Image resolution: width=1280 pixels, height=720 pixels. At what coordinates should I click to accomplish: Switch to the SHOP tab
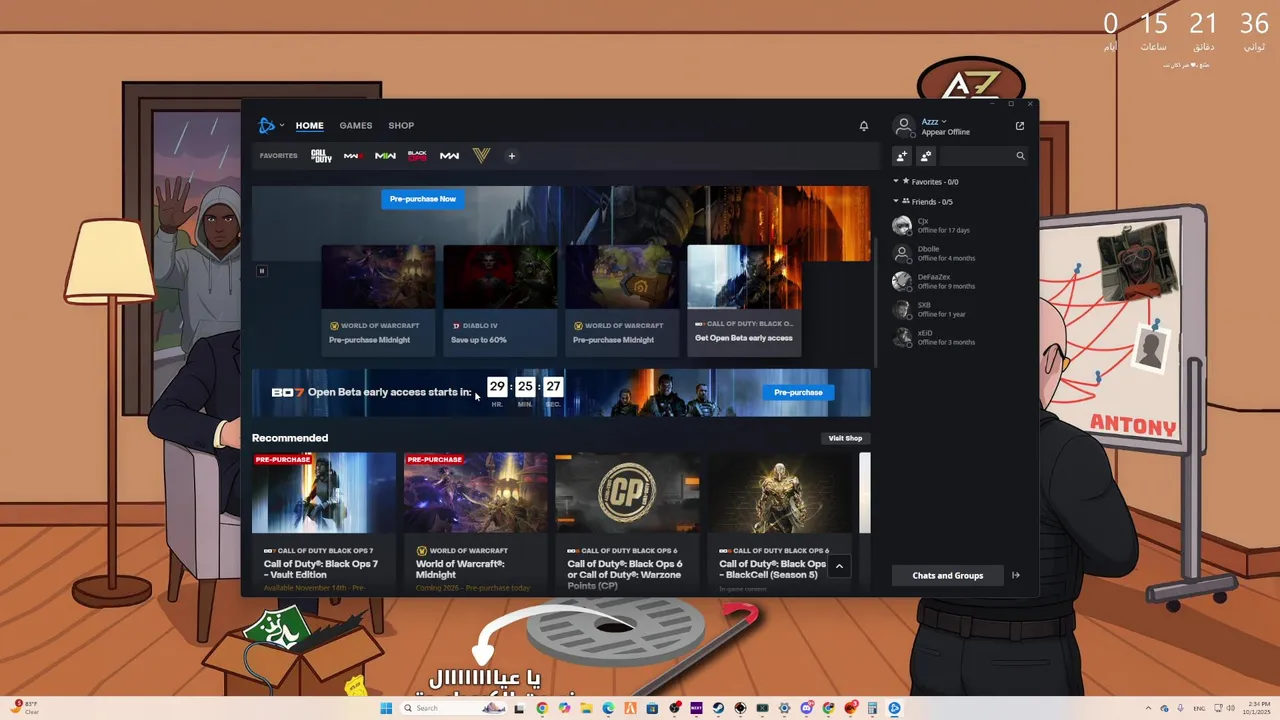pos(401,125)
